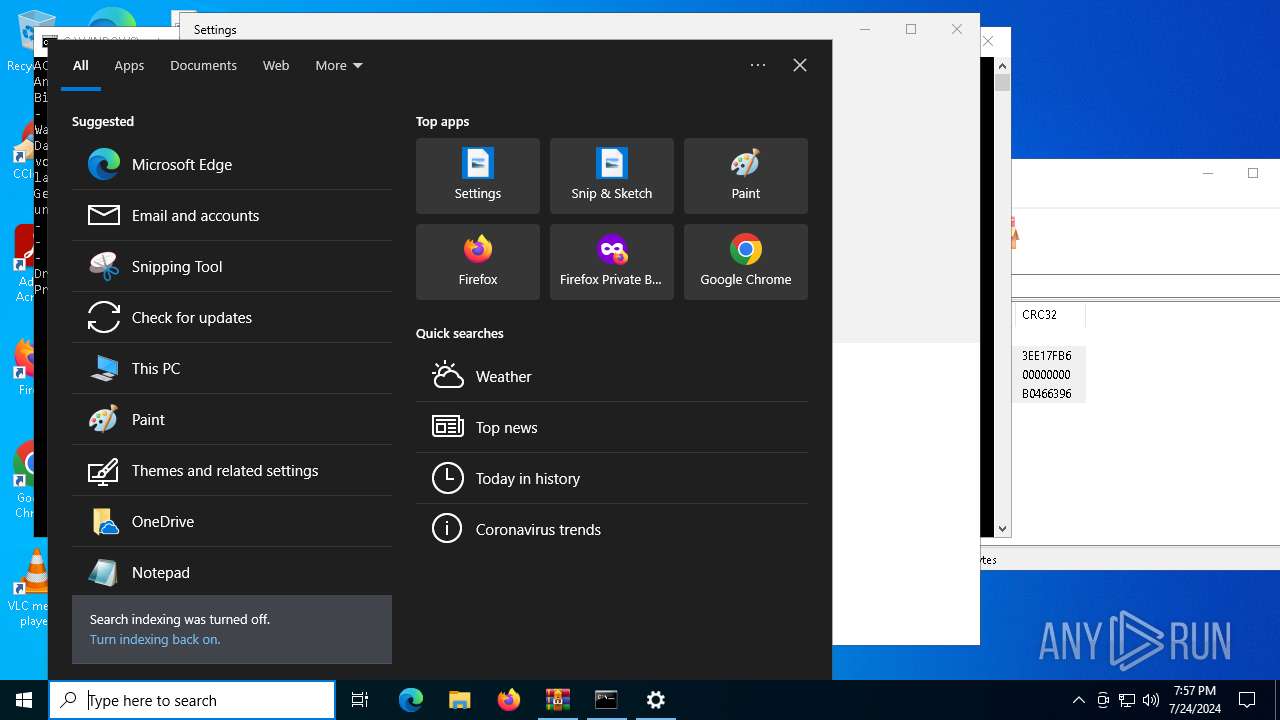Switch to Settings app in taskbar
This screenshot has width=1280, height=720.
[x=656, y=700]
